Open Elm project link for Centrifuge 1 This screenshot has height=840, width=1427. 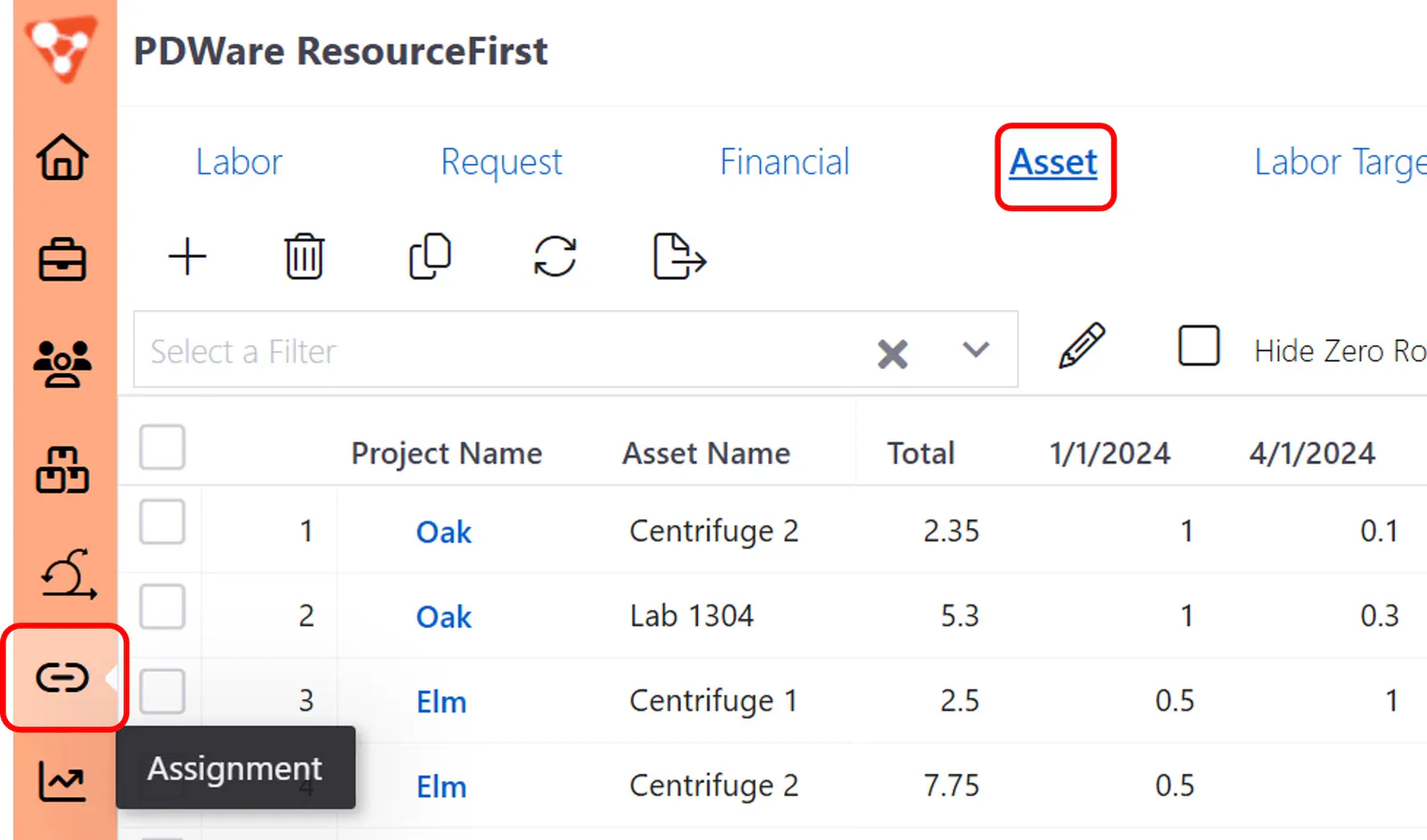pos(441,702)
